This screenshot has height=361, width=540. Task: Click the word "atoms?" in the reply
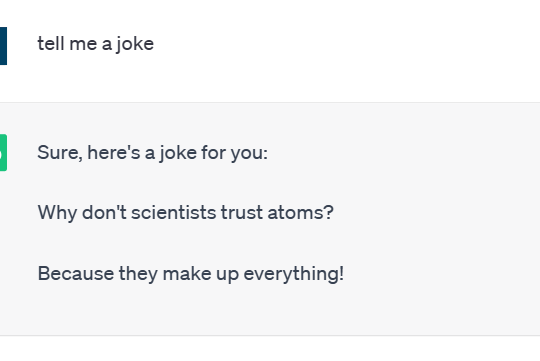(x=301, y=213)
